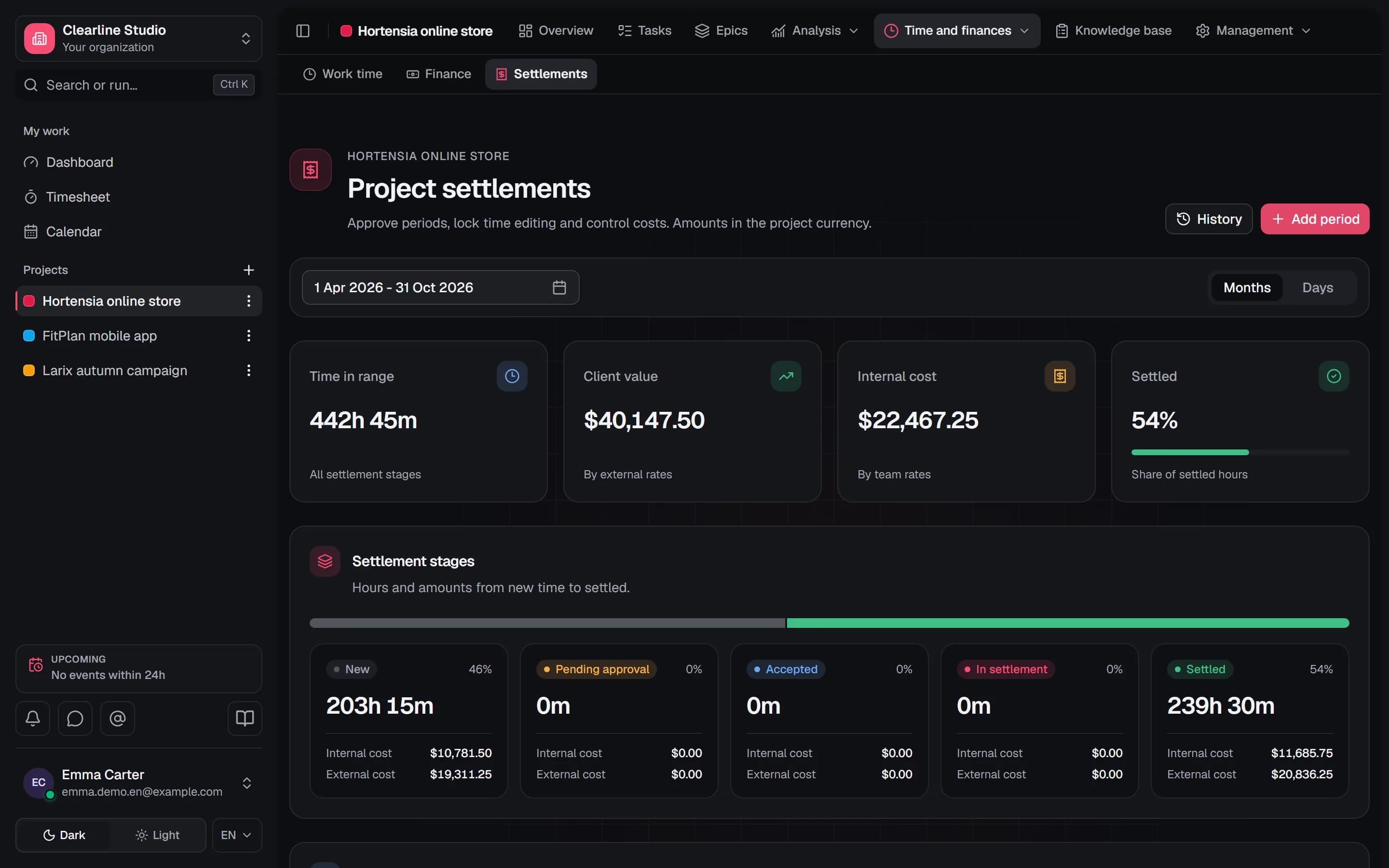Click the check icon on Settled card

click(1334, 376)
